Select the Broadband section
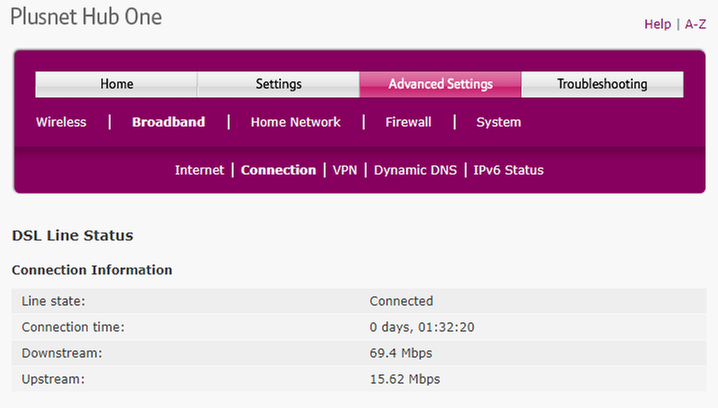Screen dimensions: 718x408 pyautogui.click(x=168, y=122)
